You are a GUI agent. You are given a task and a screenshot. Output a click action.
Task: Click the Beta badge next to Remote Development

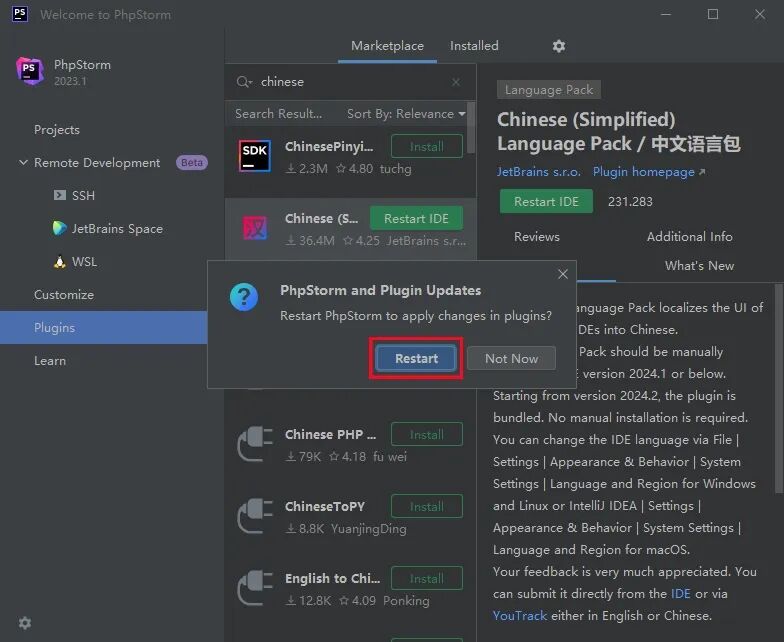[192, 162]
